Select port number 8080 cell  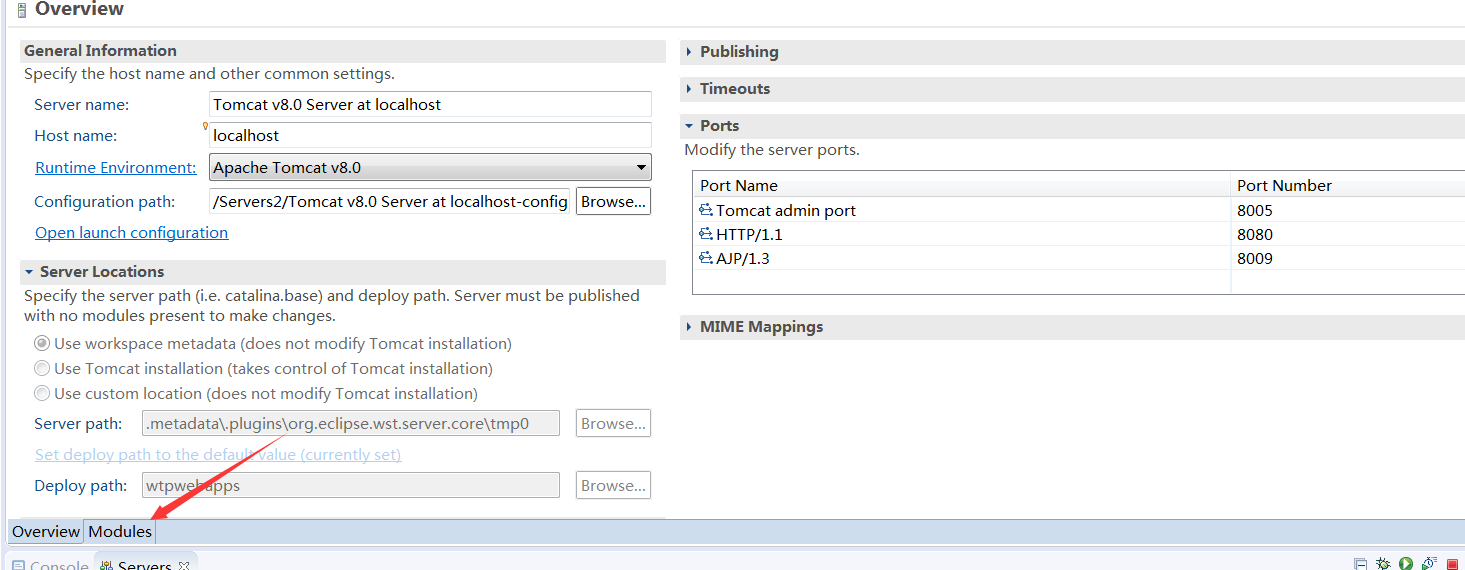click(1255, 234)
